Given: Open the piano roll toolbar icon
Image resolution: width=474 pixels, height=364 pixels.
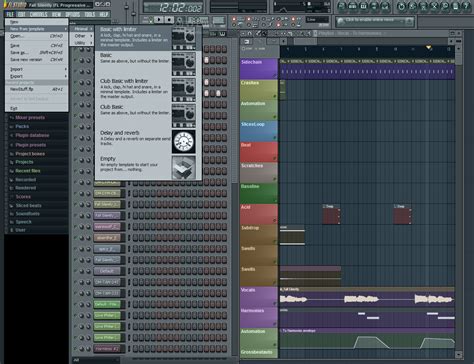Looking at the screenshot, I should tap(363, 6).
